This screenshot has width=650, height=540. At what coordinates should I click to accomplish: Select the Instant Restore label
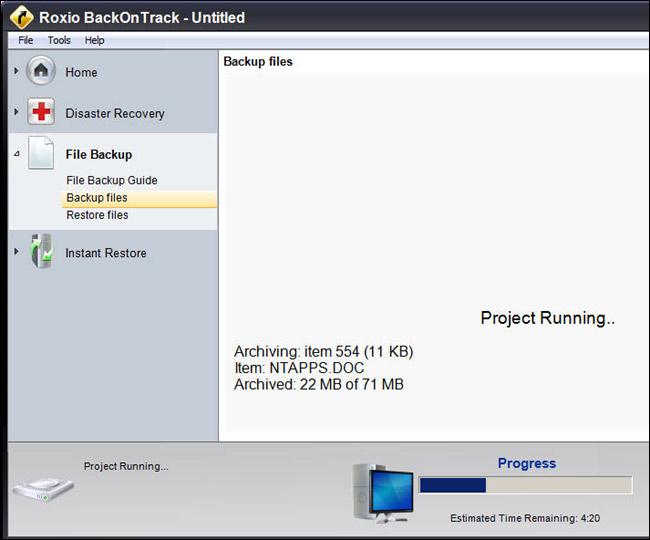[106, 253]
